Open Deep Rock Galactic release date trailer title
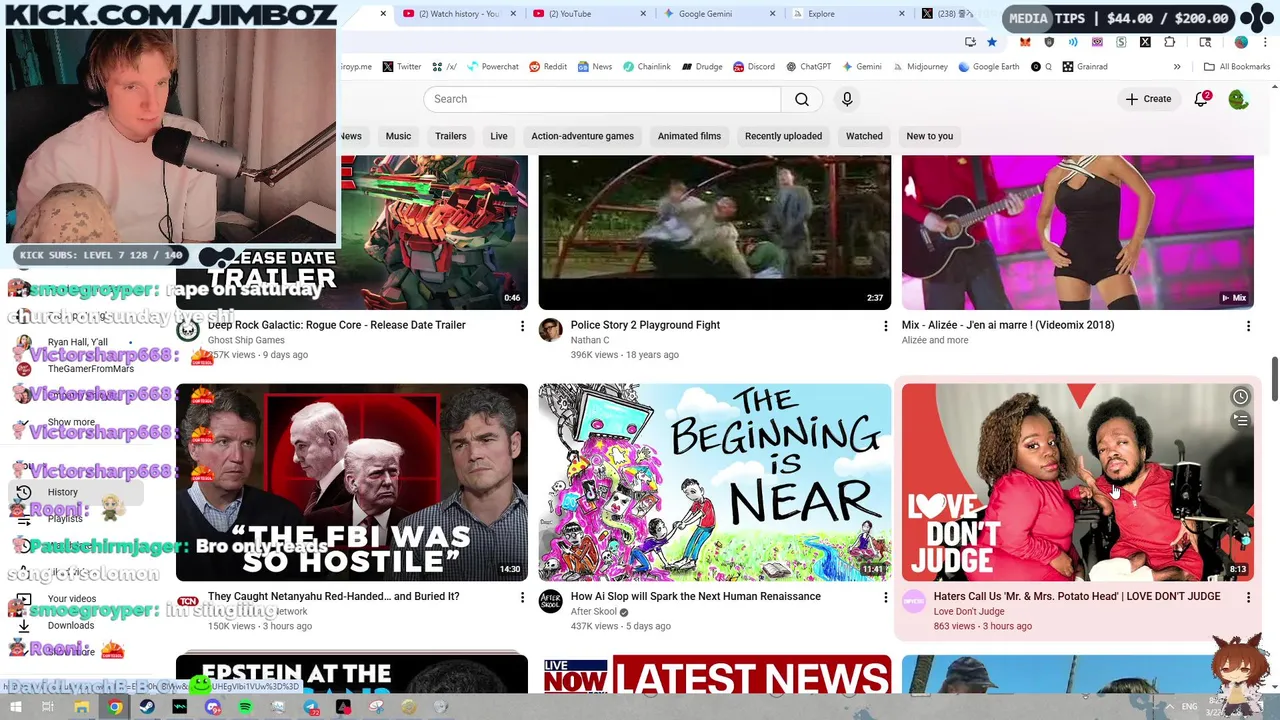 [337, 325]
